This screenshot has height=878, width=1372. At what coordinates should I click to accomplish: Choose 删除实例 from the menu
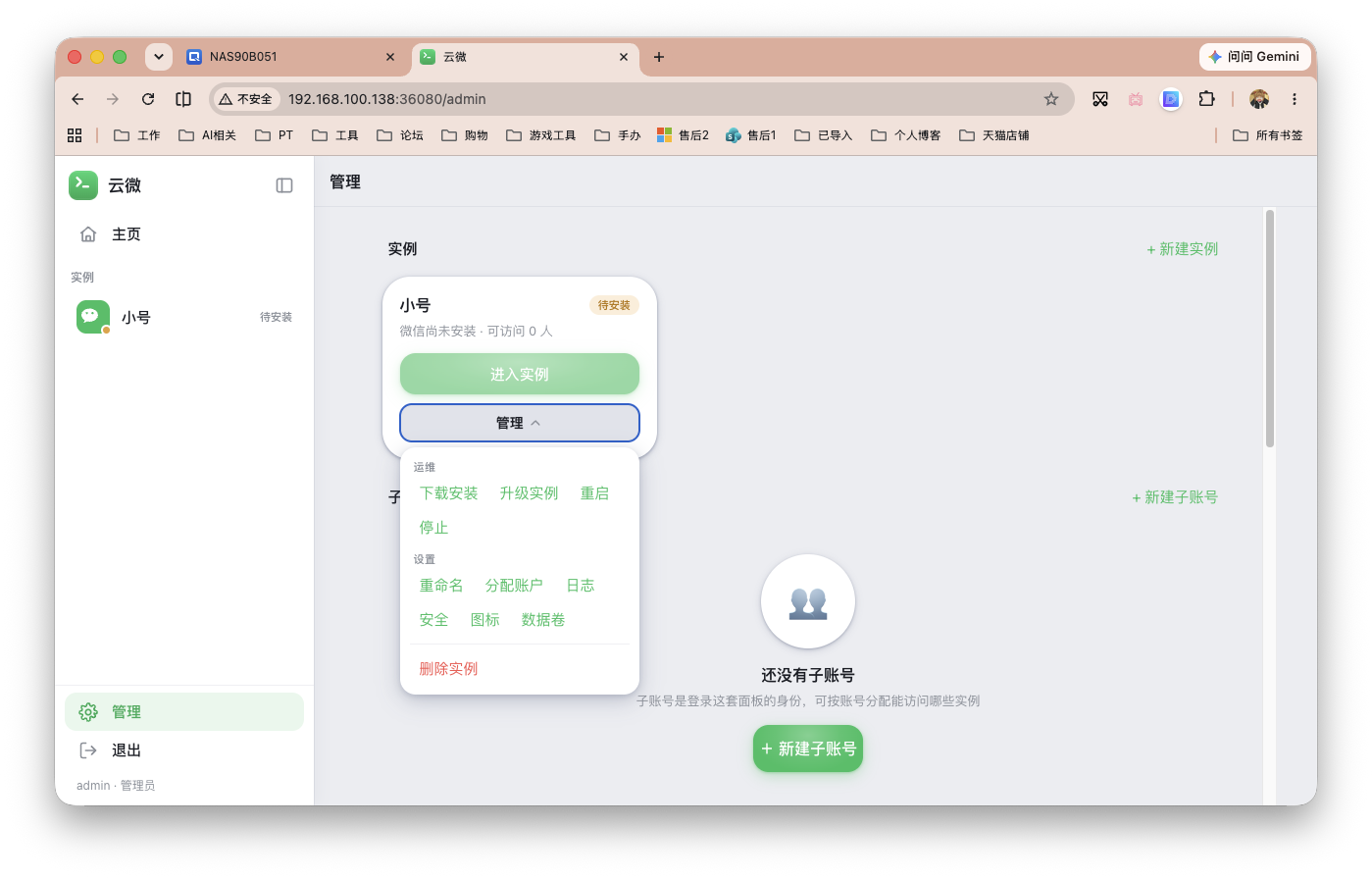[x=448, y=669]
